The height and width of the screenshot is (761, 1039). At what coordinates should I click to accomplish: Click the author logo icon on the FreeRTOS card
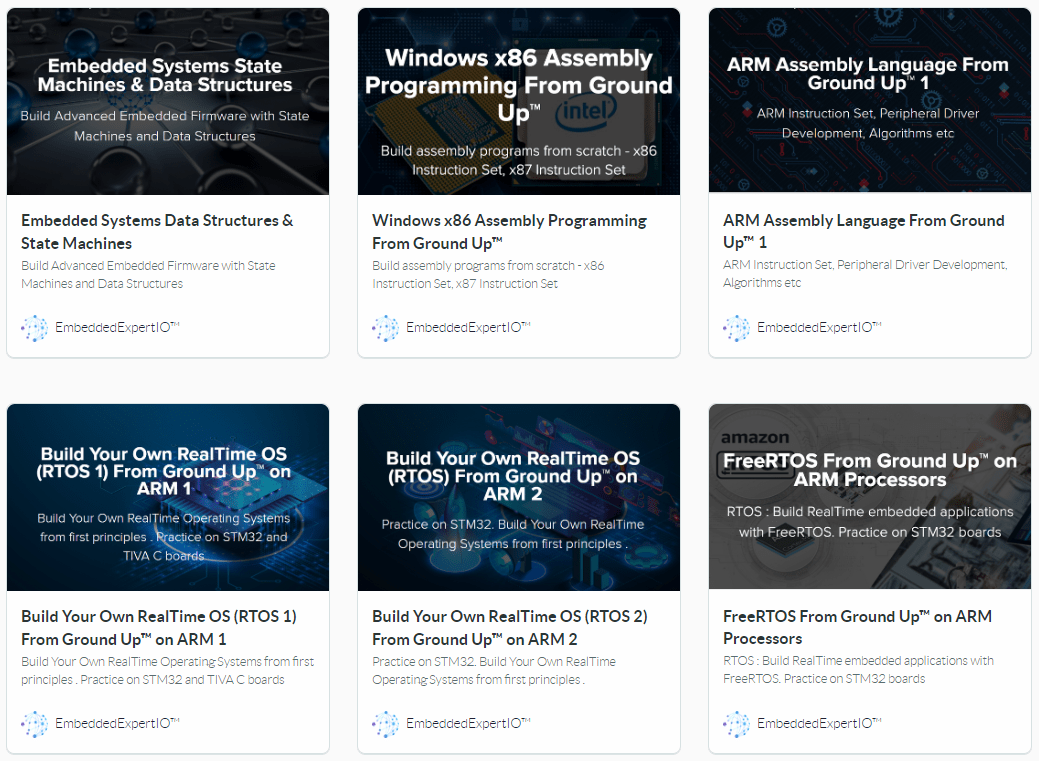click(736, 724)
